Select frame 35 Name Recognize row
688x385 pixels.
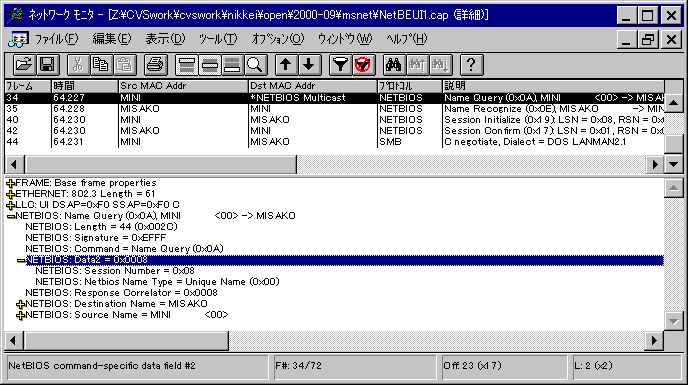click(x=334, y=109)
